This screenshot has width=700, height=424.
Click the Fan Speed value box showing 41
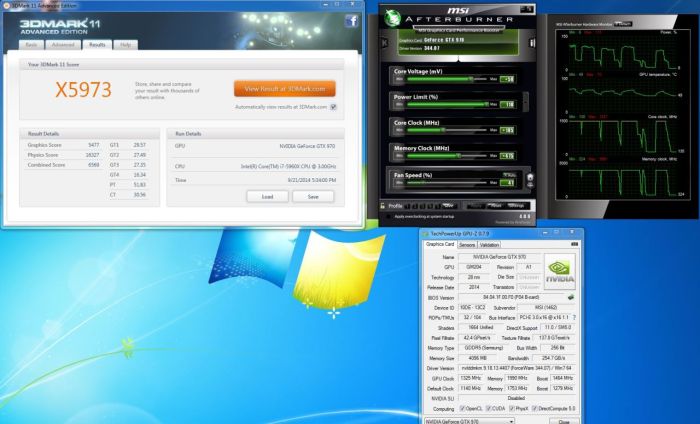click(508, 183)
